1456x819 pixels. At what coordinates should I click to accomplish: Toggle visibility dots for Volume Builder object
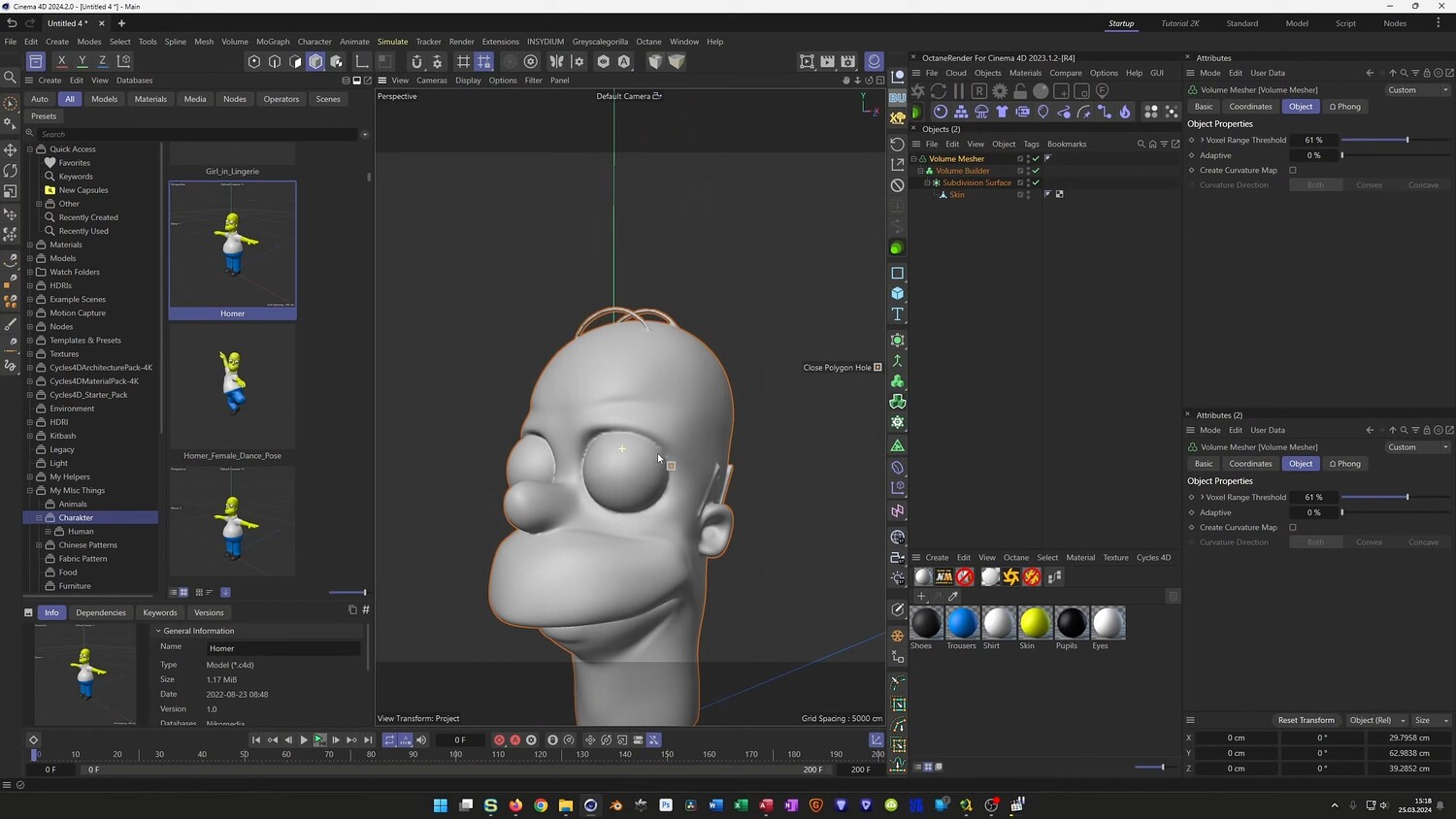(1026, 171)
